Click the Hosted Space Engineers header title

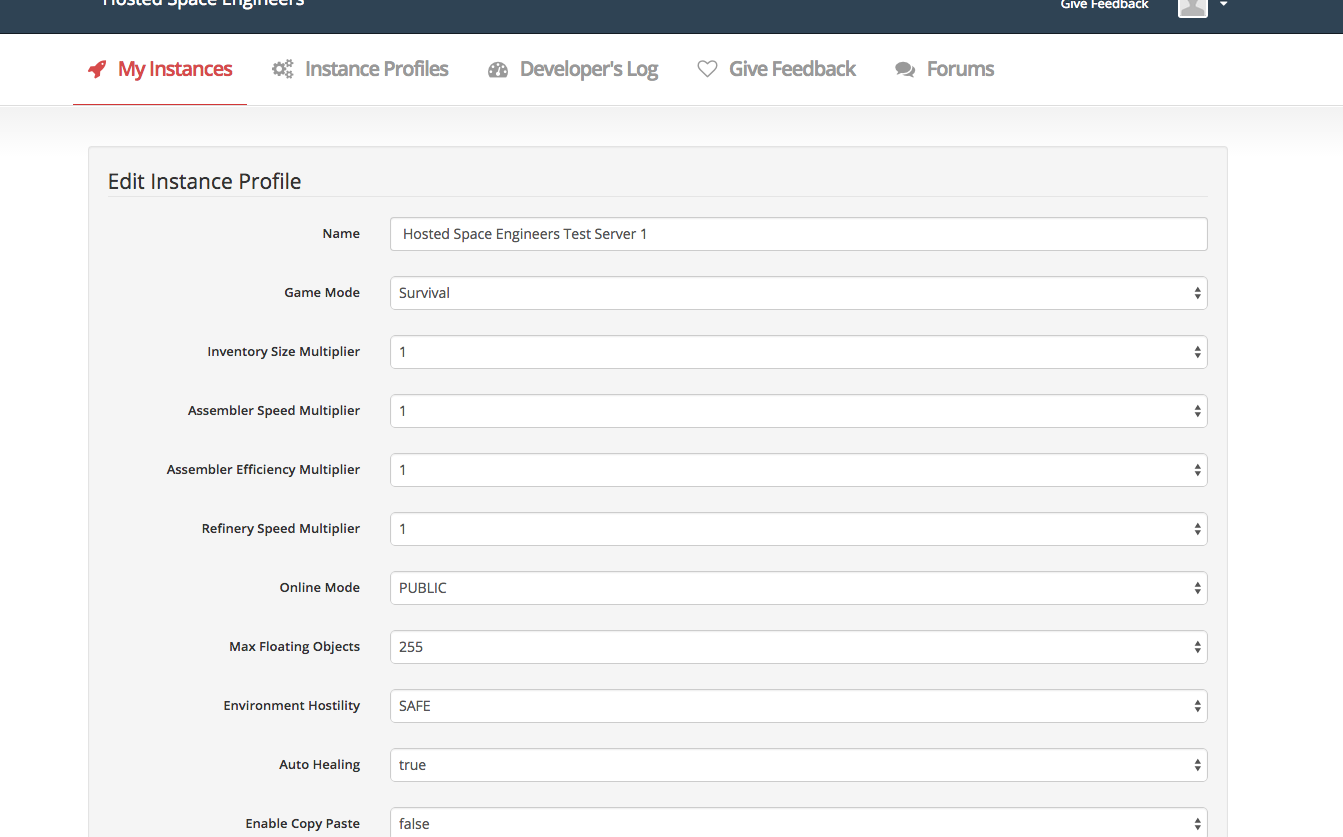(x=203, y=4)
